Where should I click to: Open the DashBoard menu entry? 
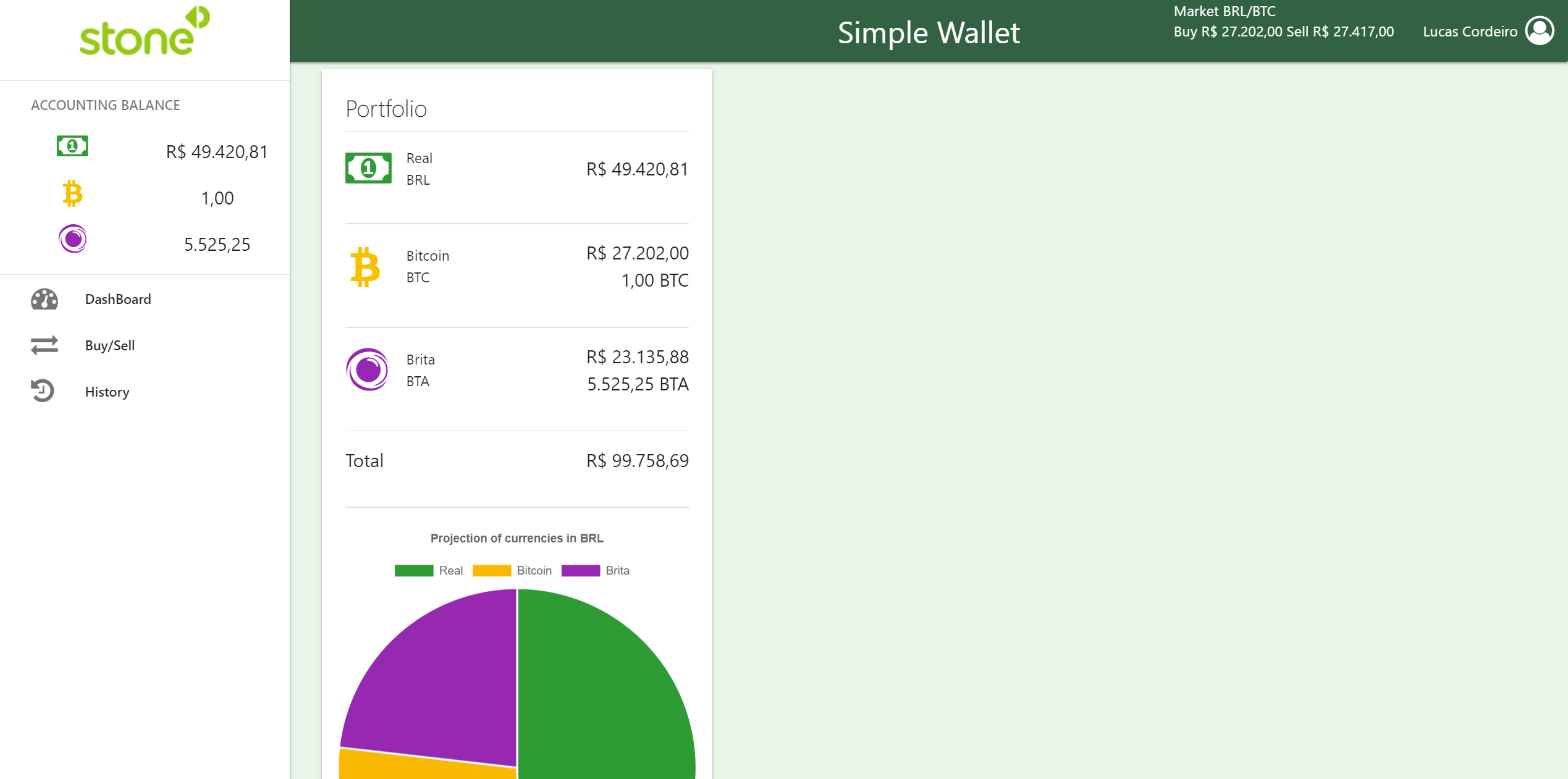tap(117, 299)
